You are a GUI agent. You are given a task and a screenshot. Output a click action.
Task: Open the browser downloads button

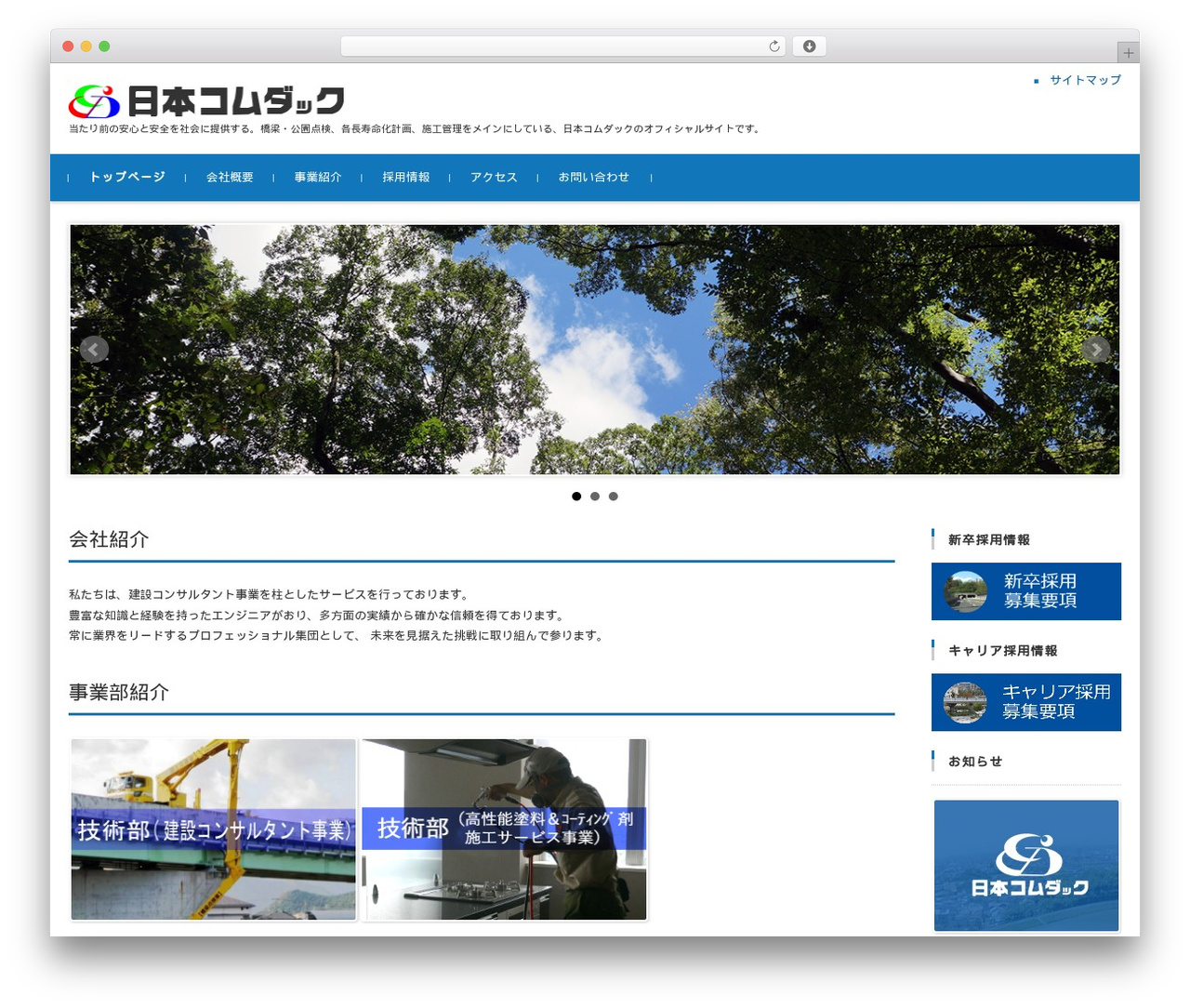pyautogui.click(x=809, y=46)
